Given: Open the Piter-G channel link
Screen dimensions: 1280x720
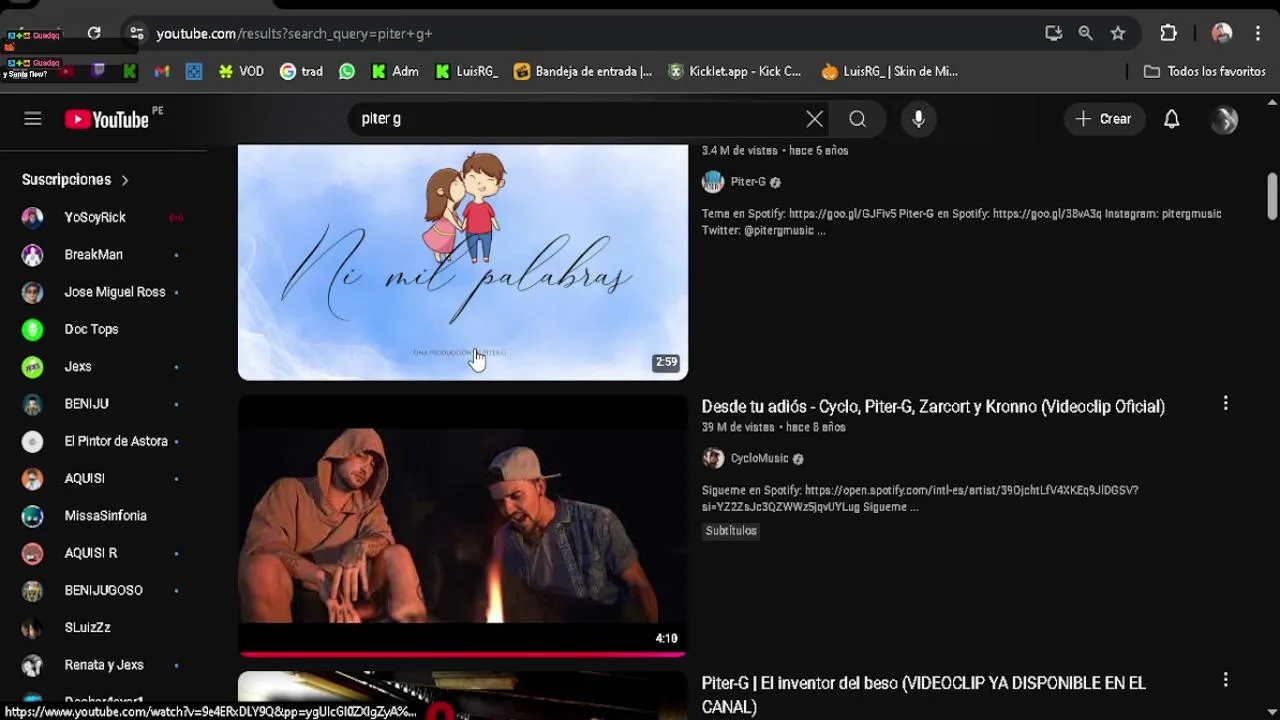Looking at the screenshot, I should (x=748, y=182).
